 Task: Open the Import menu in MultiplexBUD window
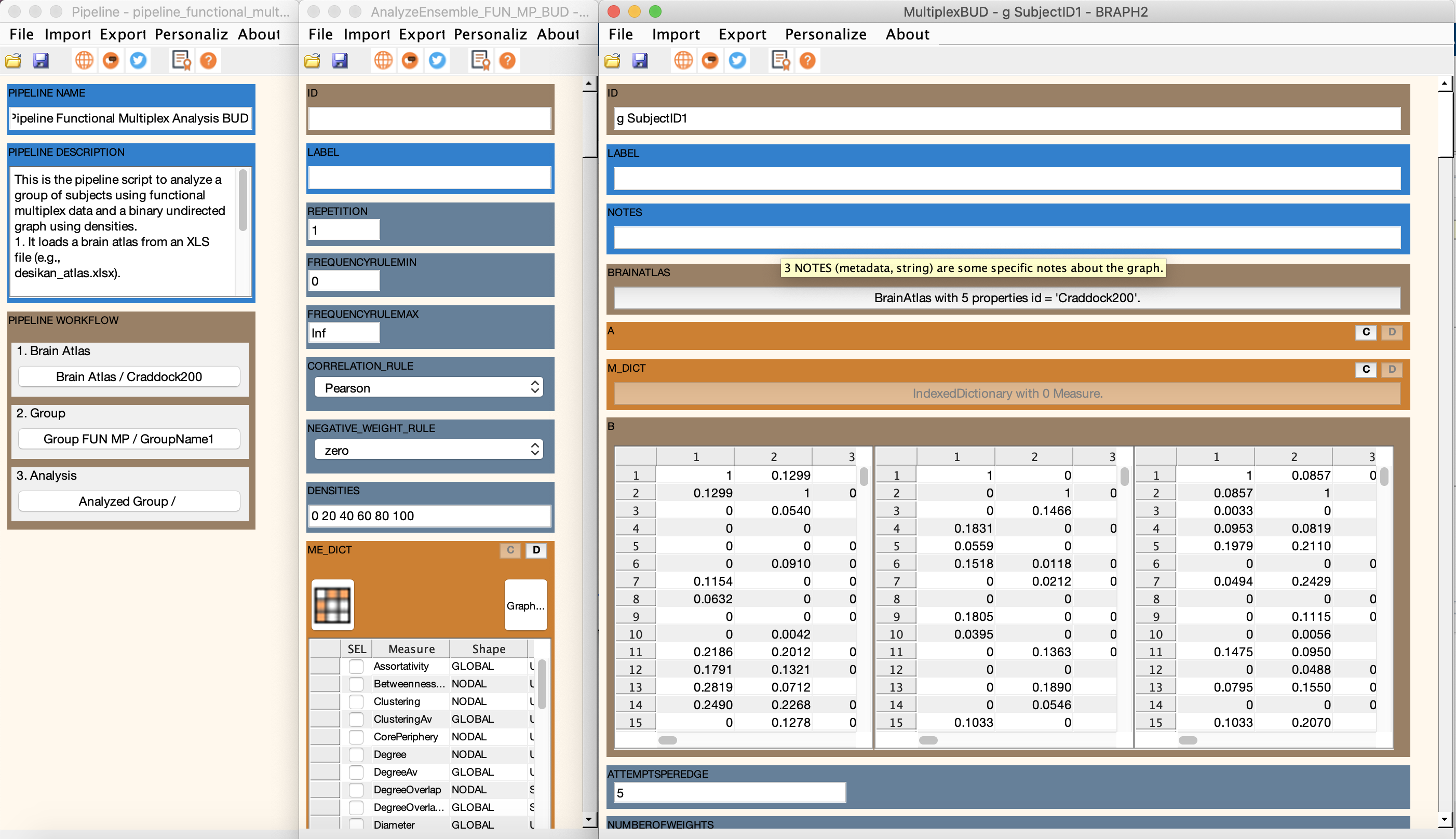click(x=676, y=34)
